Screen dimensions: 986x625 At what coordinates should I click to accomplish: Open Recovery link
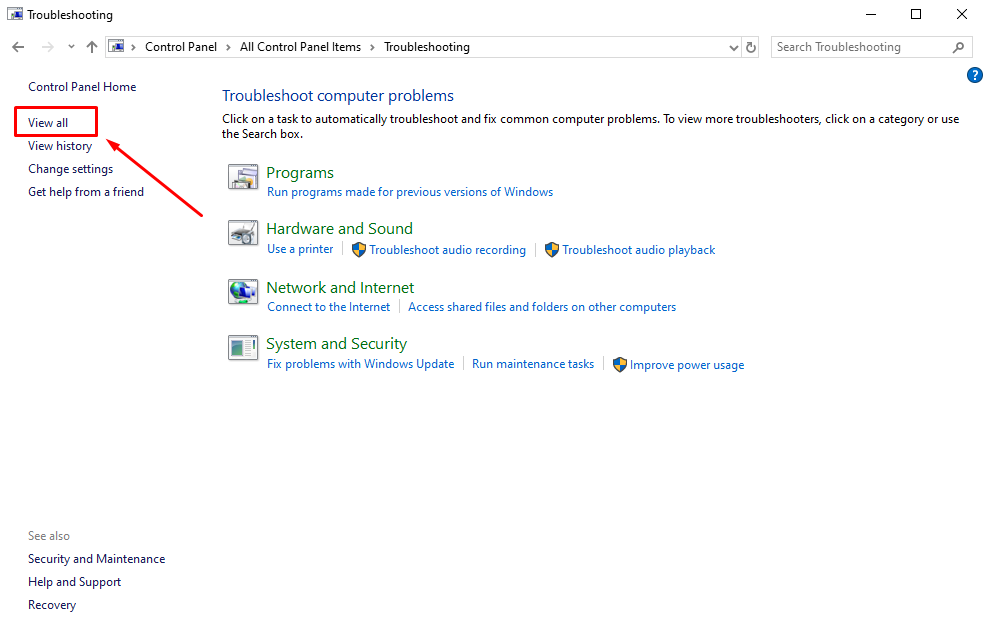tap(52, 605)
